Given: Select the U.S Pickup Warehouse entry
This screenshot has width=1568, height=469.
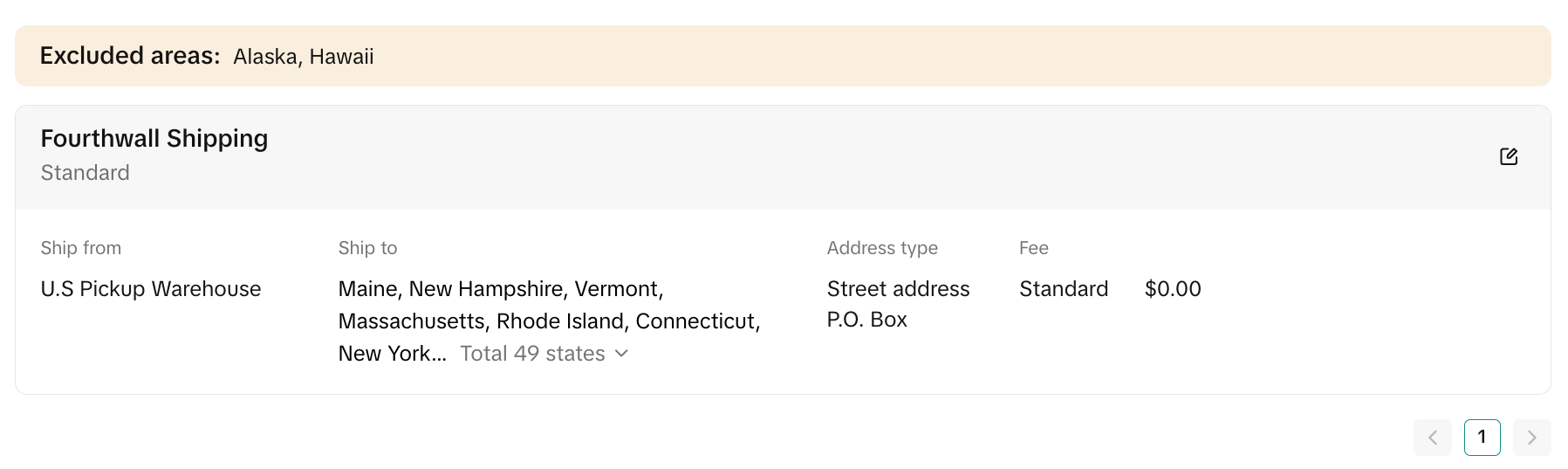Looking at the screenshot, I should (x=151, y=289).
